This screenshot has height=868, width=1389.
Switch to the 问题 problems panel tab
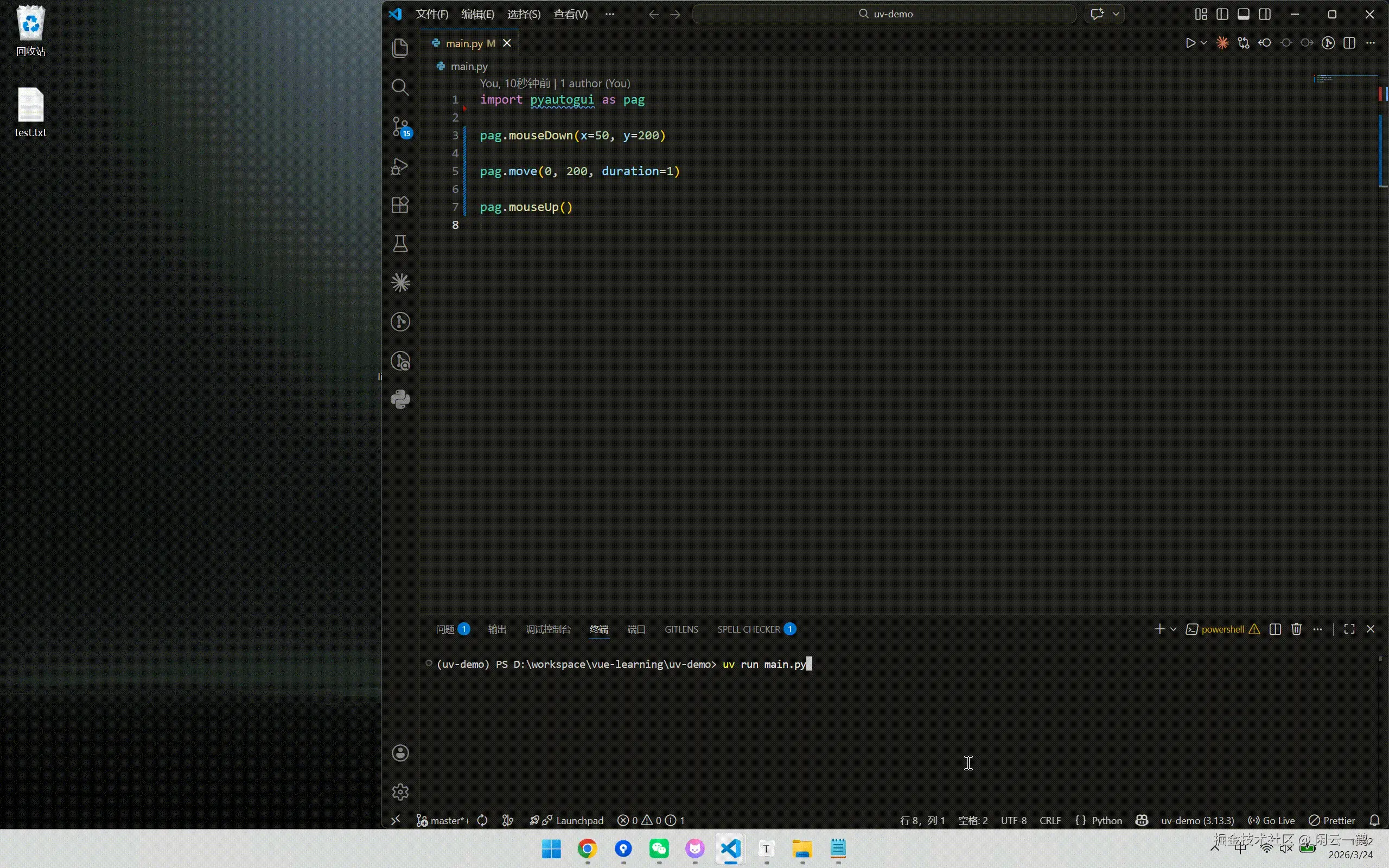pyautogui.click(x=445, y=629)
